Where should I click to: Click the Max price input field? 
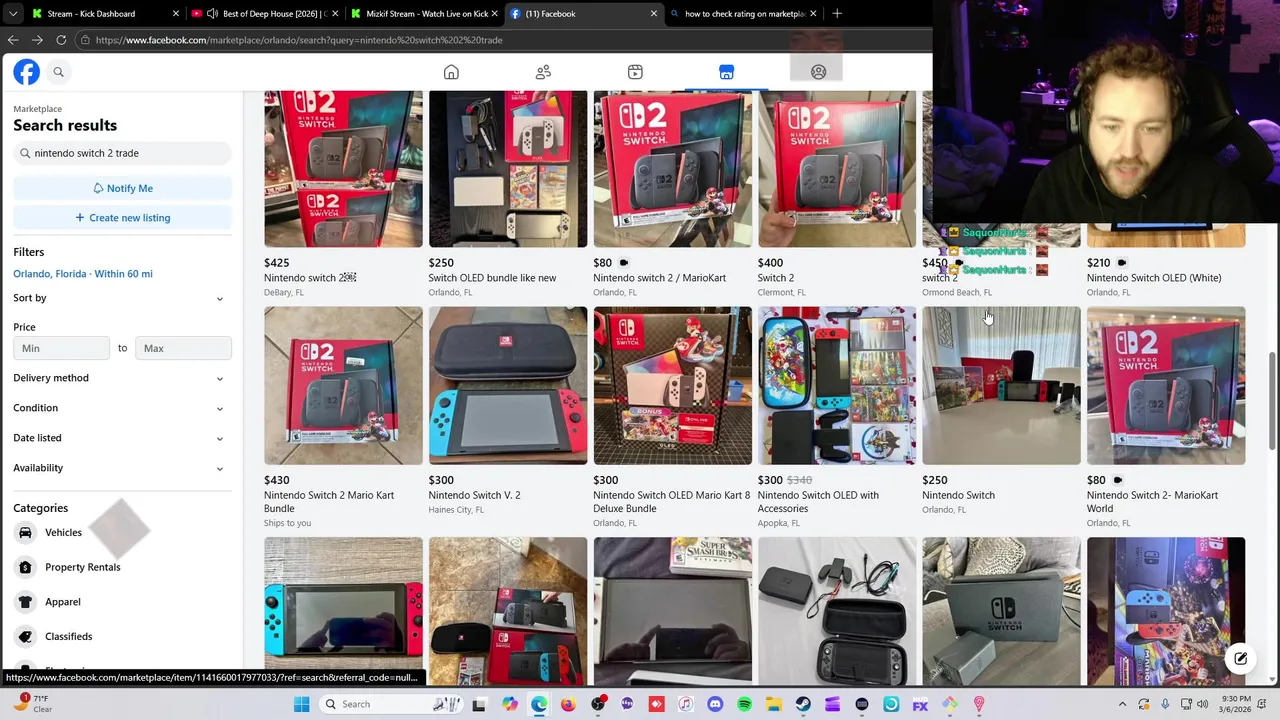point(183,348)
